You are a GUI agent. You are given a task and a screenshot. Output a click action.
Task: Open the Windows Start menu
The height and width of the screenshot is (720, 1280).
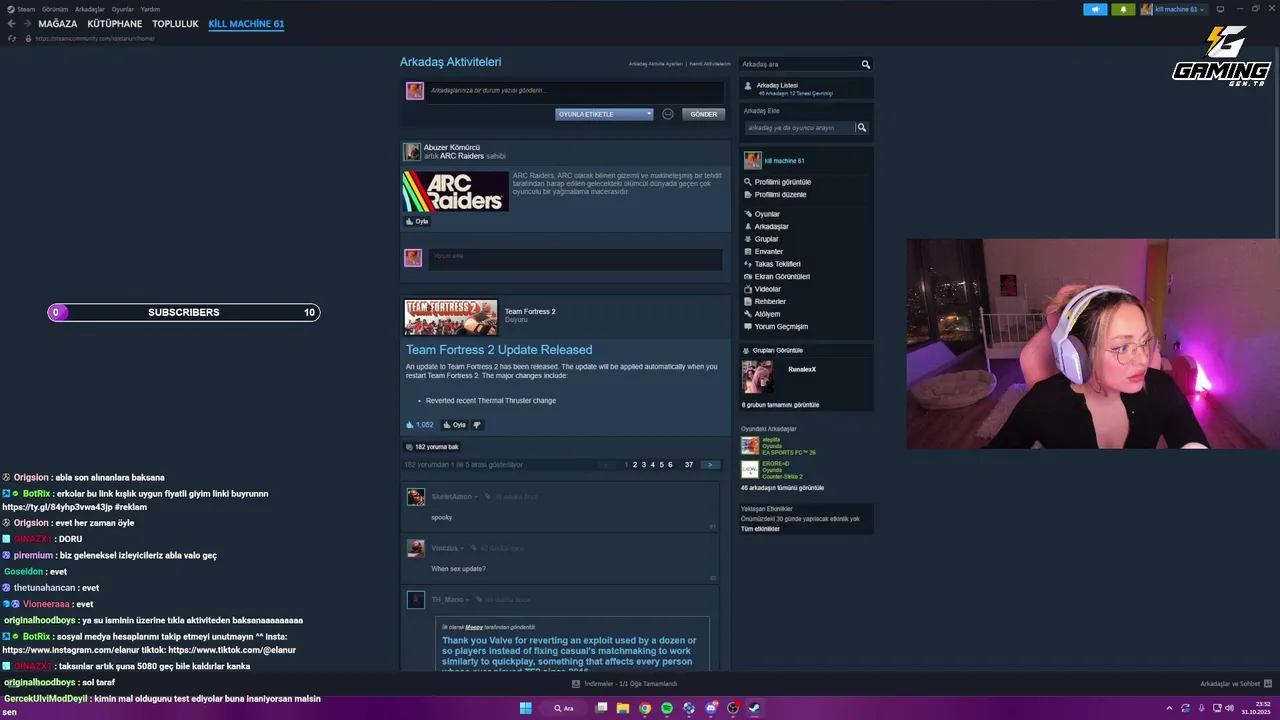click(x=525, y=708)
